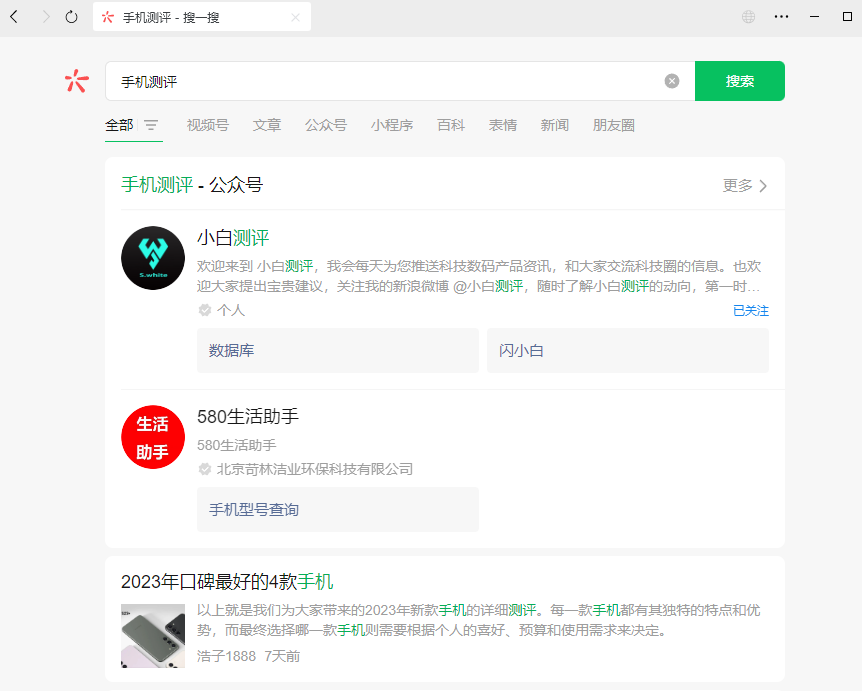The width and height of the screenshot is (862, 691).
Task: Select the 手机测评 - 搜一搜 browser tab
Action: click(202, 17)
